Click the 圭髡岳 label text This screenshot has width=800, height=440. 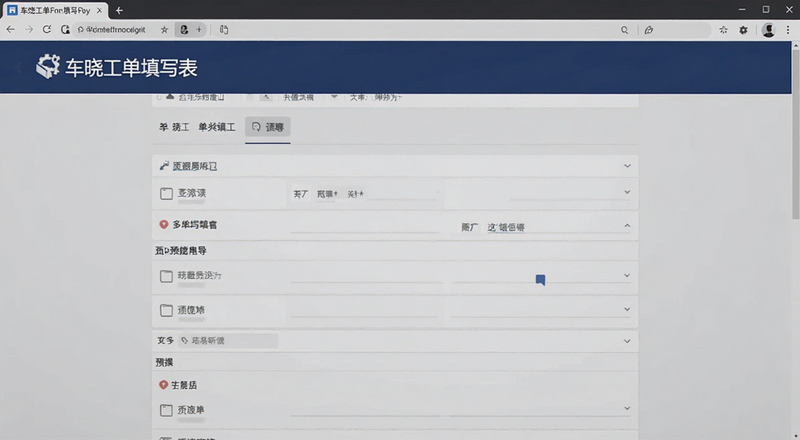click(x=184, y=385)
